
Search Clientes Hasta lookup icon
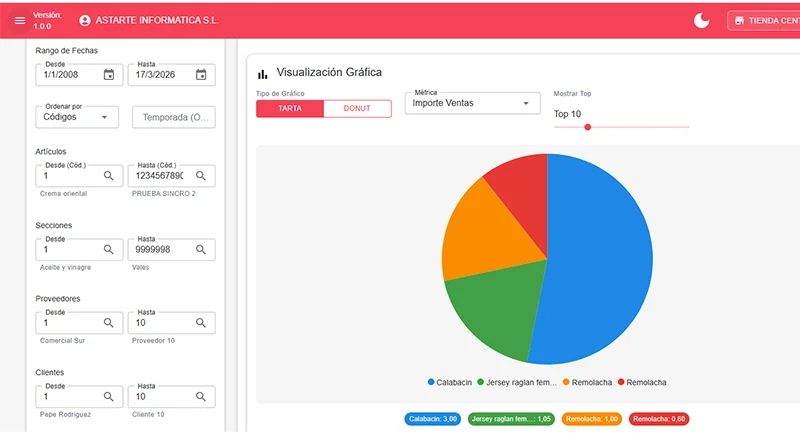pos(201,397)
